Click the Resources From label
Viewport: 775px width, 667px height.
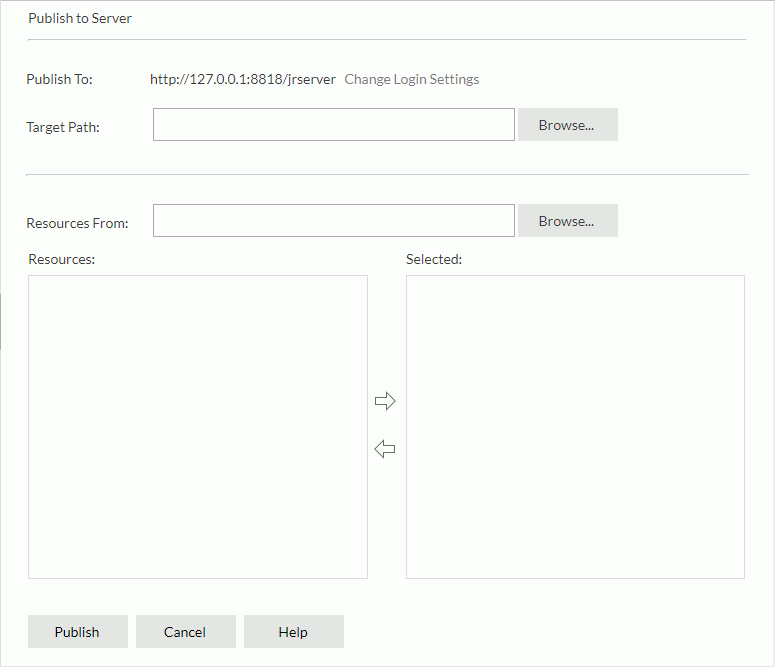[x=77, y=223]
